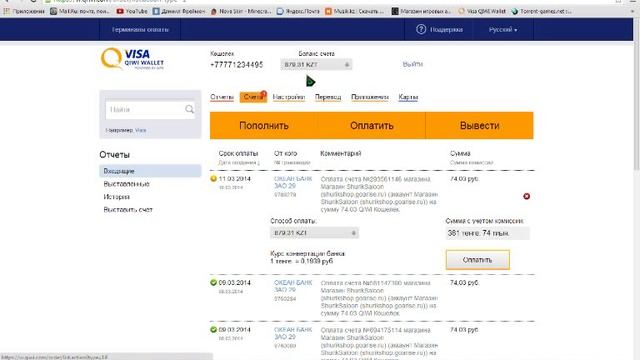Viewport: 640px width, 360px height.
Task: Open ОКЕАН БАНК link for invoice №681147300
Action: 293,286
